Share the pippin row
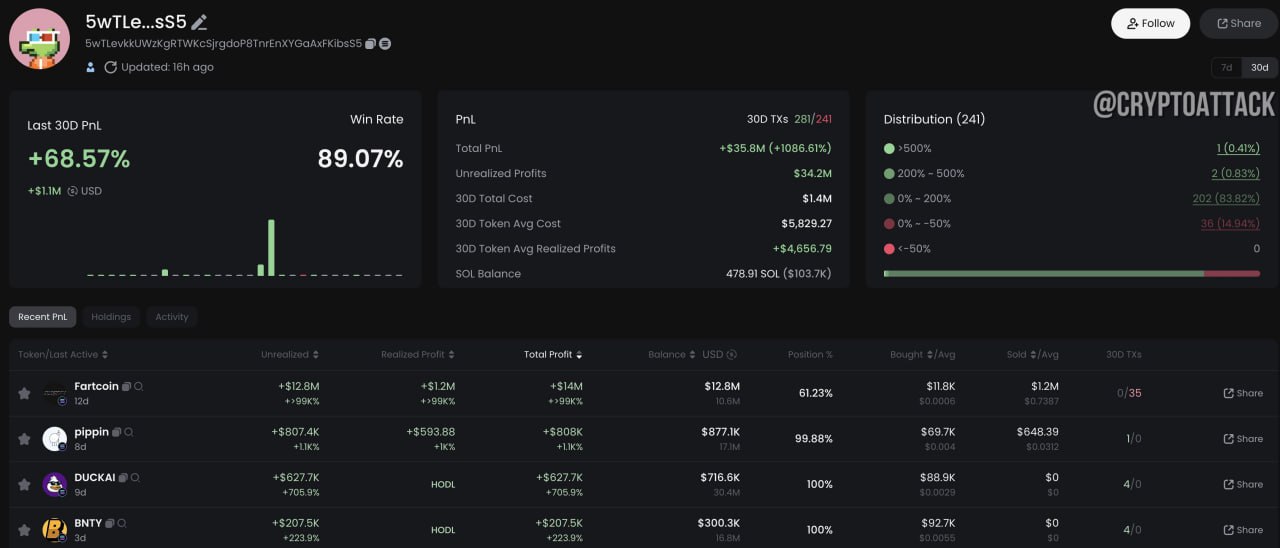Viewport: 1280px width, 548px height. coord(1243,439)
